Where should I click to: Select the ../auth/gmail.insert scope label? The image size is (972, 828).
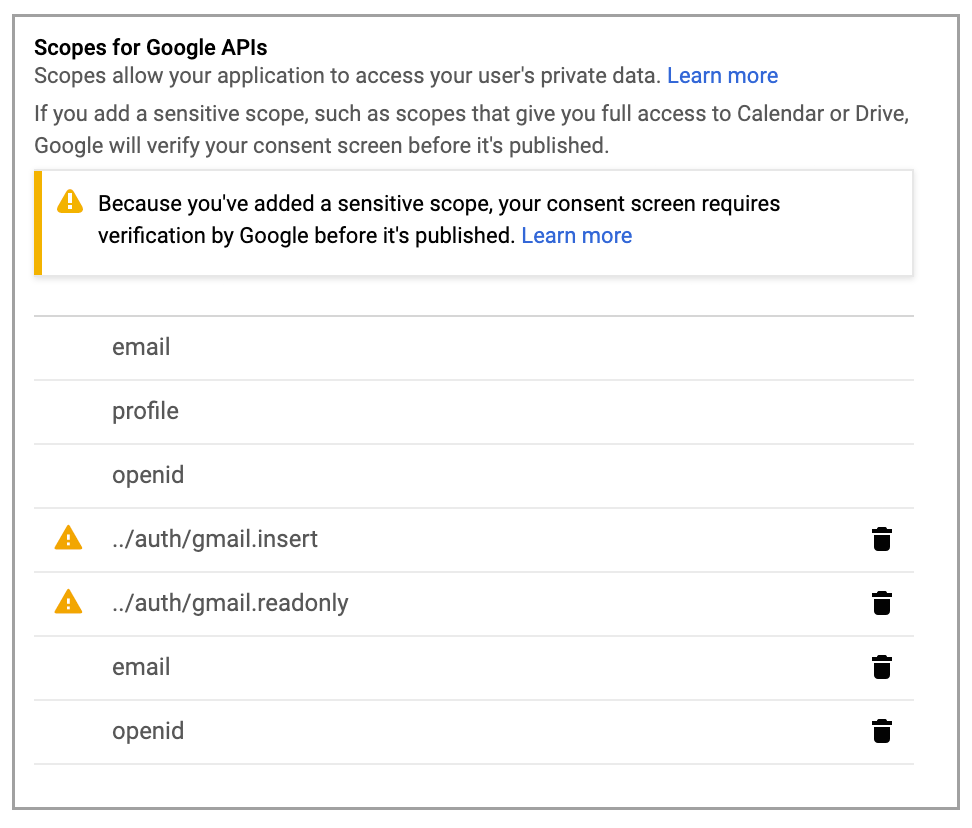[x=215, y=539]
